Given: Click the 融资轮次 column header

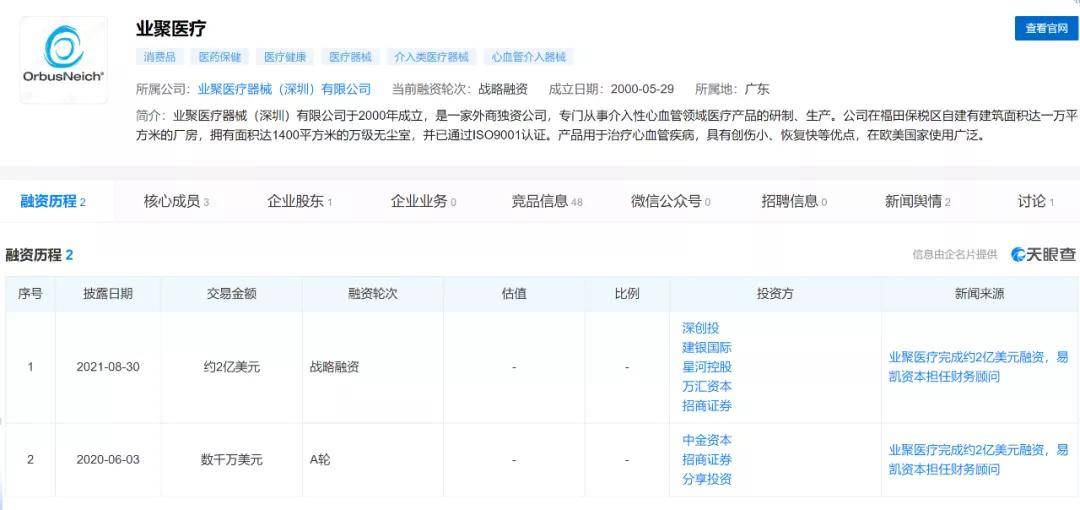Looking at the screenshot, I should click(x=373, y=294).
